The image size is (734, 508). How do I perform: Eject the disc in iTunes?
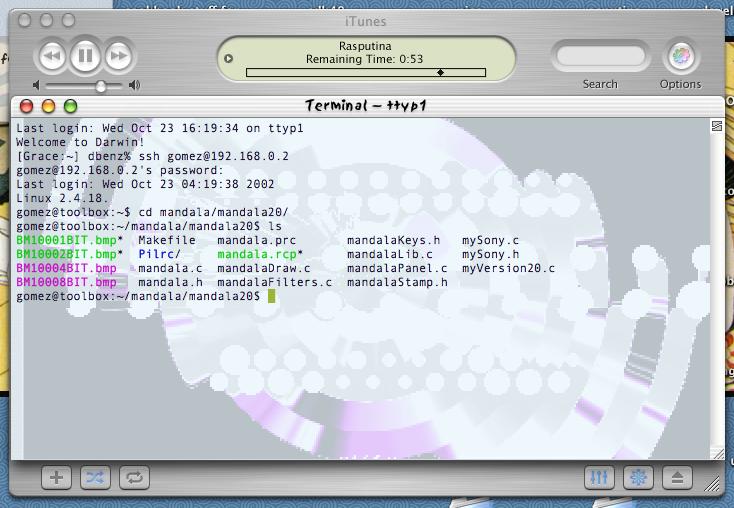(677, 478)
